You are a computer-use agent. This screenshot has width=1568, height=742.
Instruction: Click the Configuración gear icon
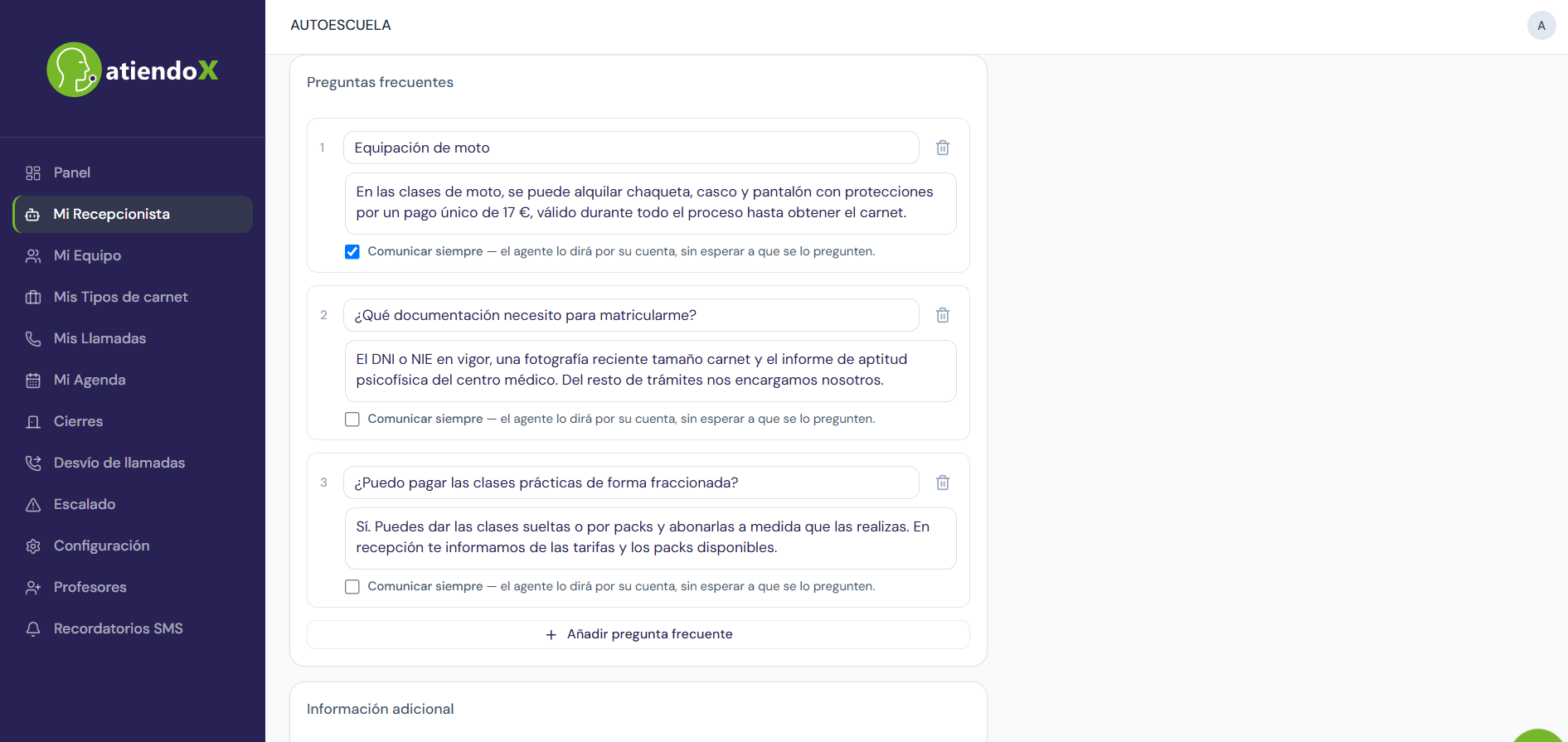tap(33, 546)
